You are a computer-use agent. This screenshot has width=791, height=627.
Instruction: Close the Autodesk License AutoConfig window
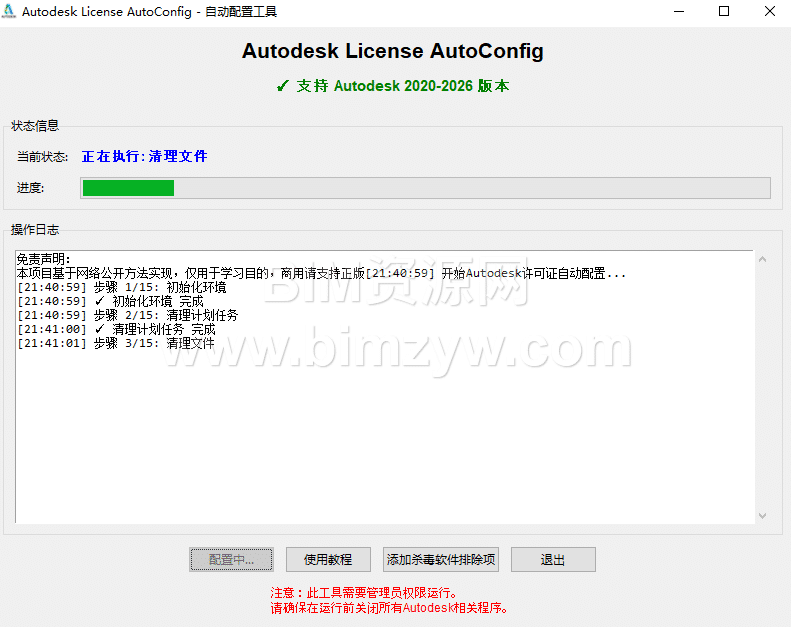point(769,12)
